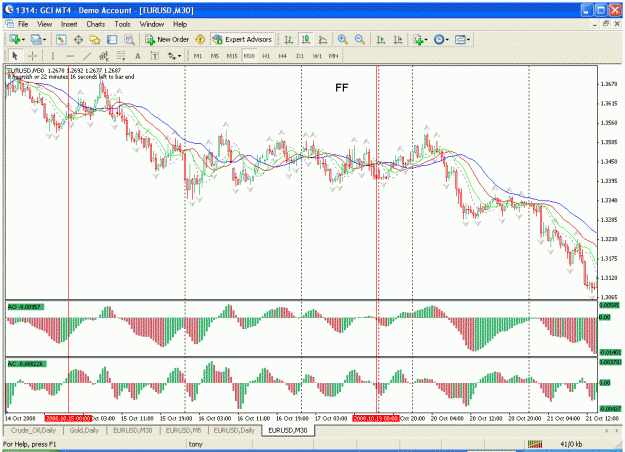Select the Text Label tool

coord(155,56)
